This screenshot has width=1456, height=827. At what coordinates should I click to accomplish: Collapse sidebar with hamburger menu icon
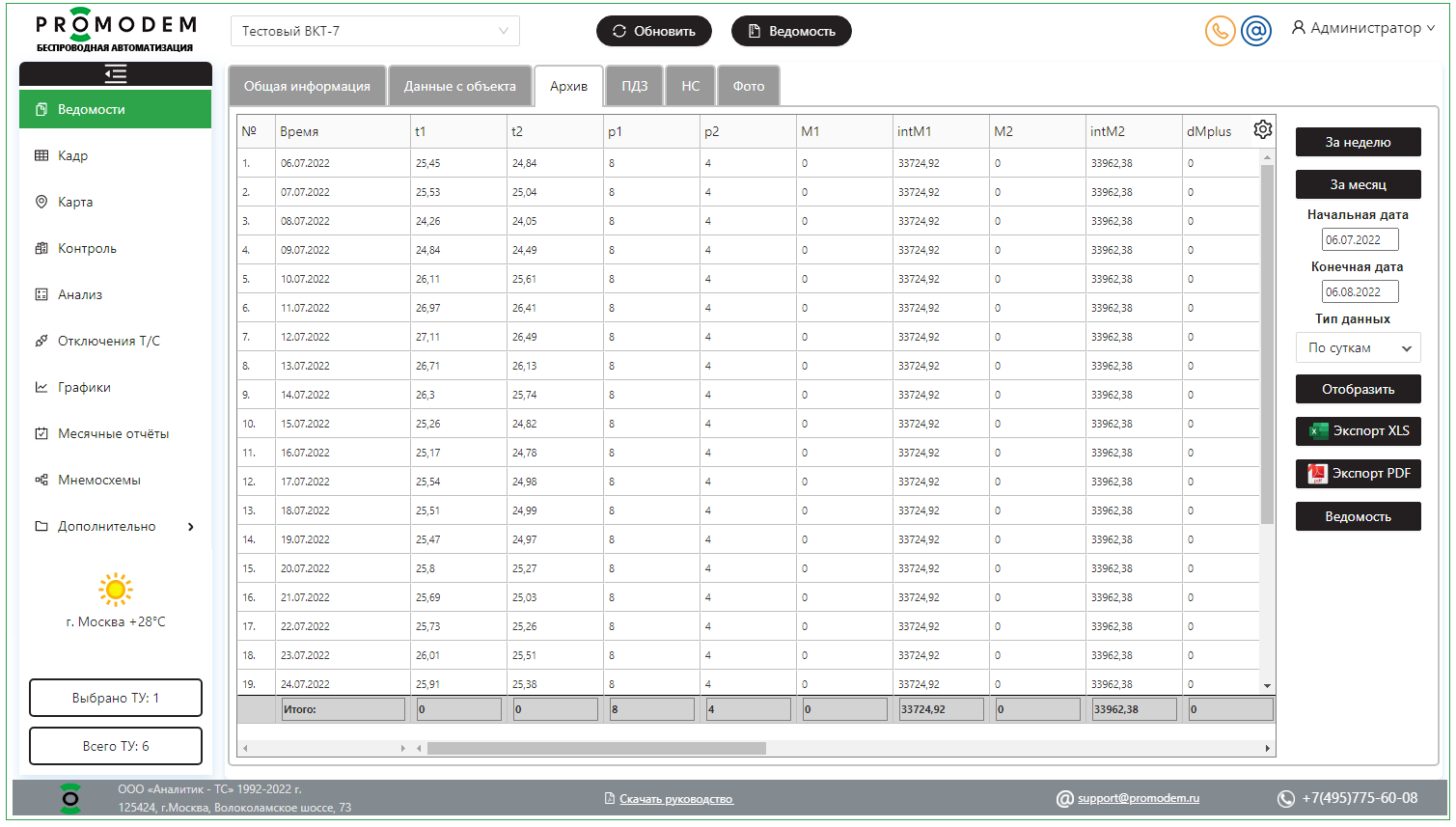point(116,74)
